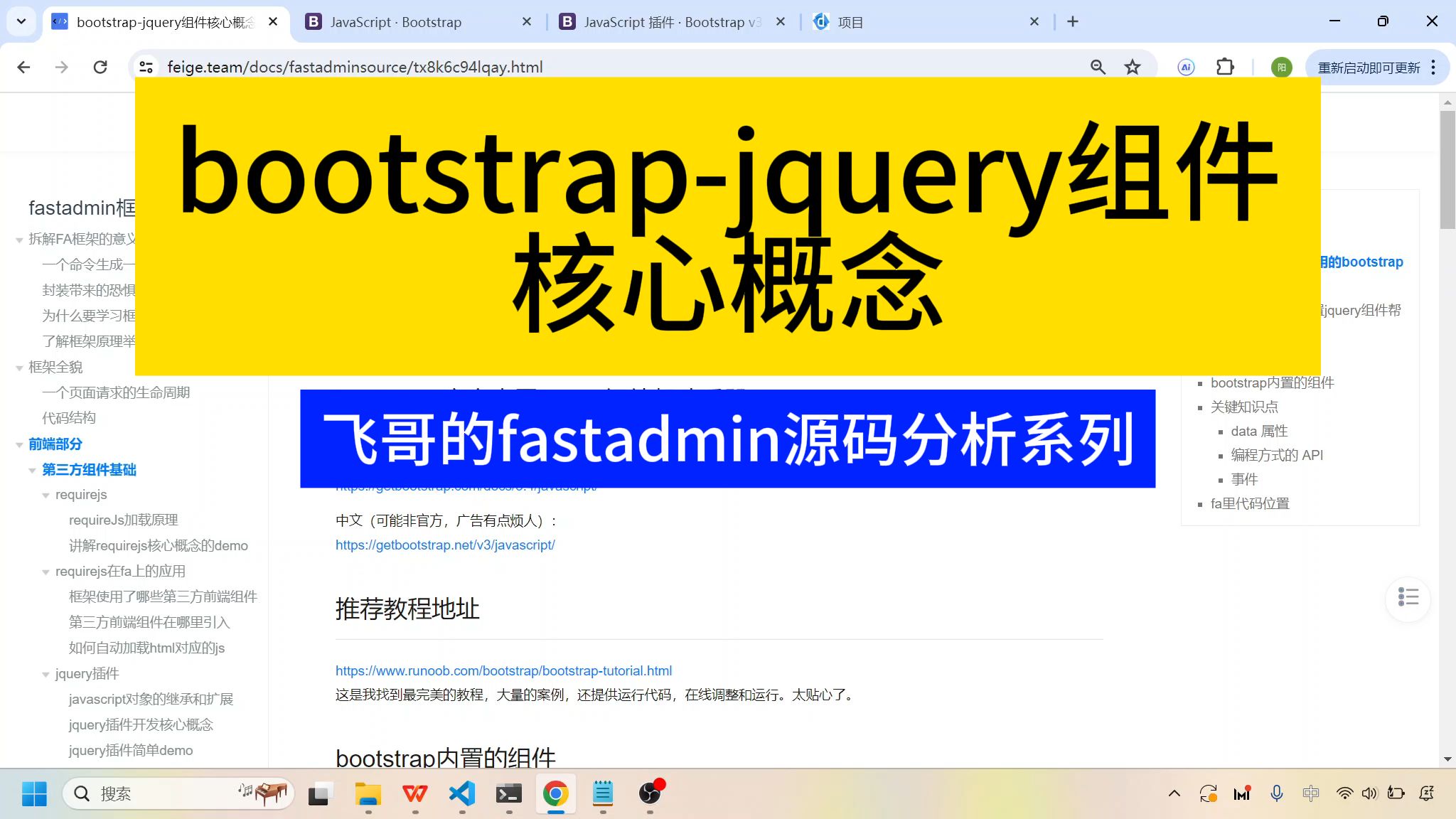Screen dimensions: 1456x819
Task: Open Chrome from taskbar
Action: point(555,793)
